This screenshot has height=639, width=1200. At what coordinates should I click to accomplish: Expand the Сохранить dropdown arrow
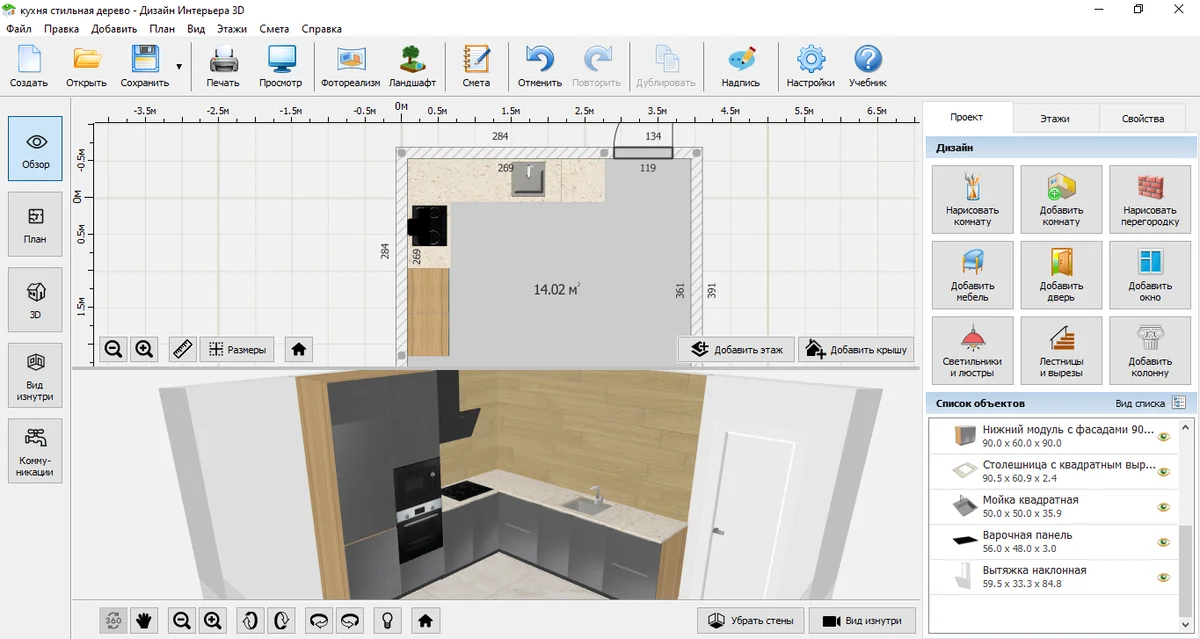[179, 67]
